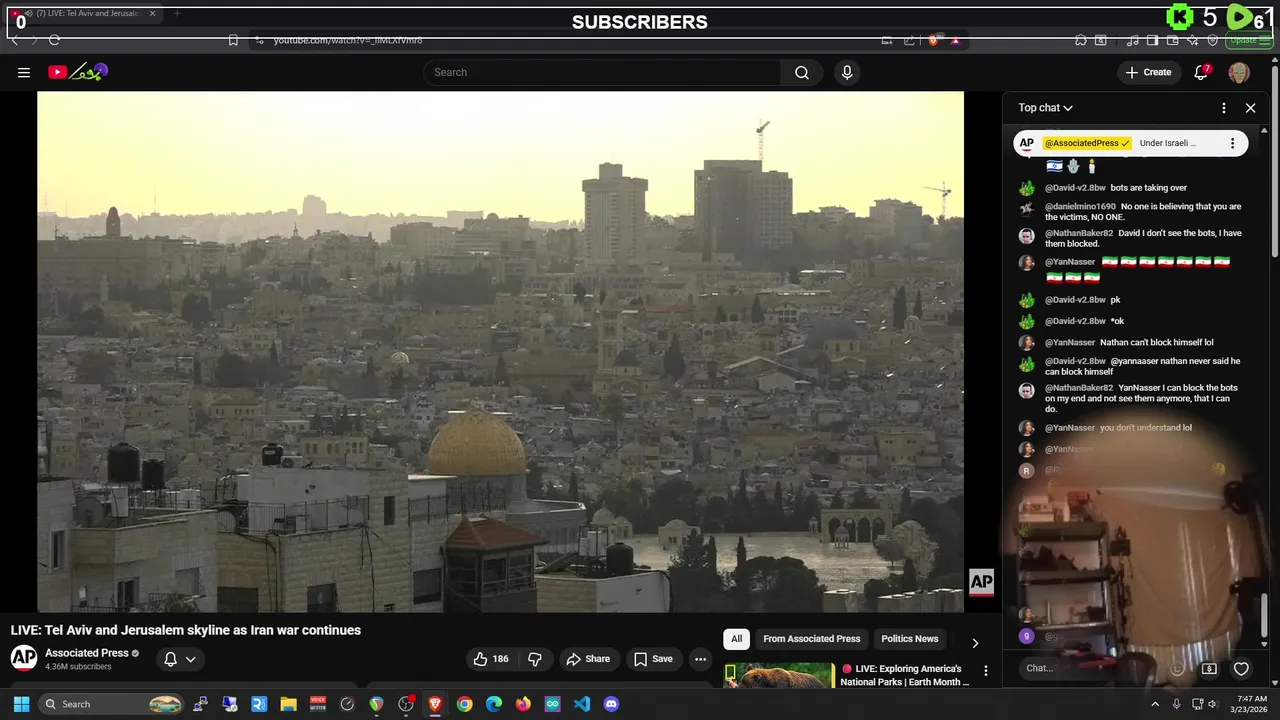Image resolution: width=1280 pixels, height=720 pixels.
Task: Switch to the LIVE Tel Aviv browser tab
Action: tap(85, 13)
